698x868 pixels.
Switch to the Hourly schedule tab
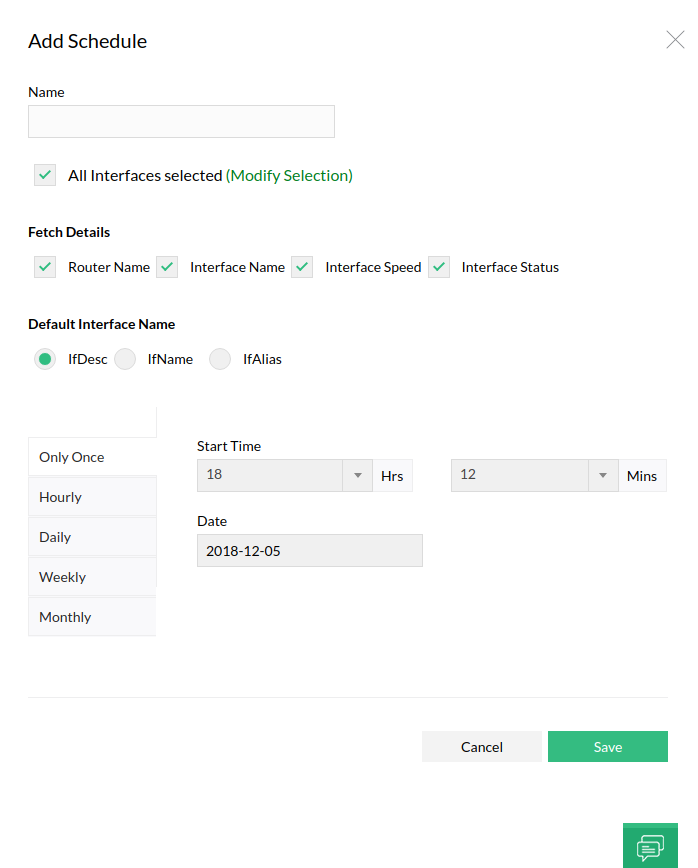click(92, 497)
